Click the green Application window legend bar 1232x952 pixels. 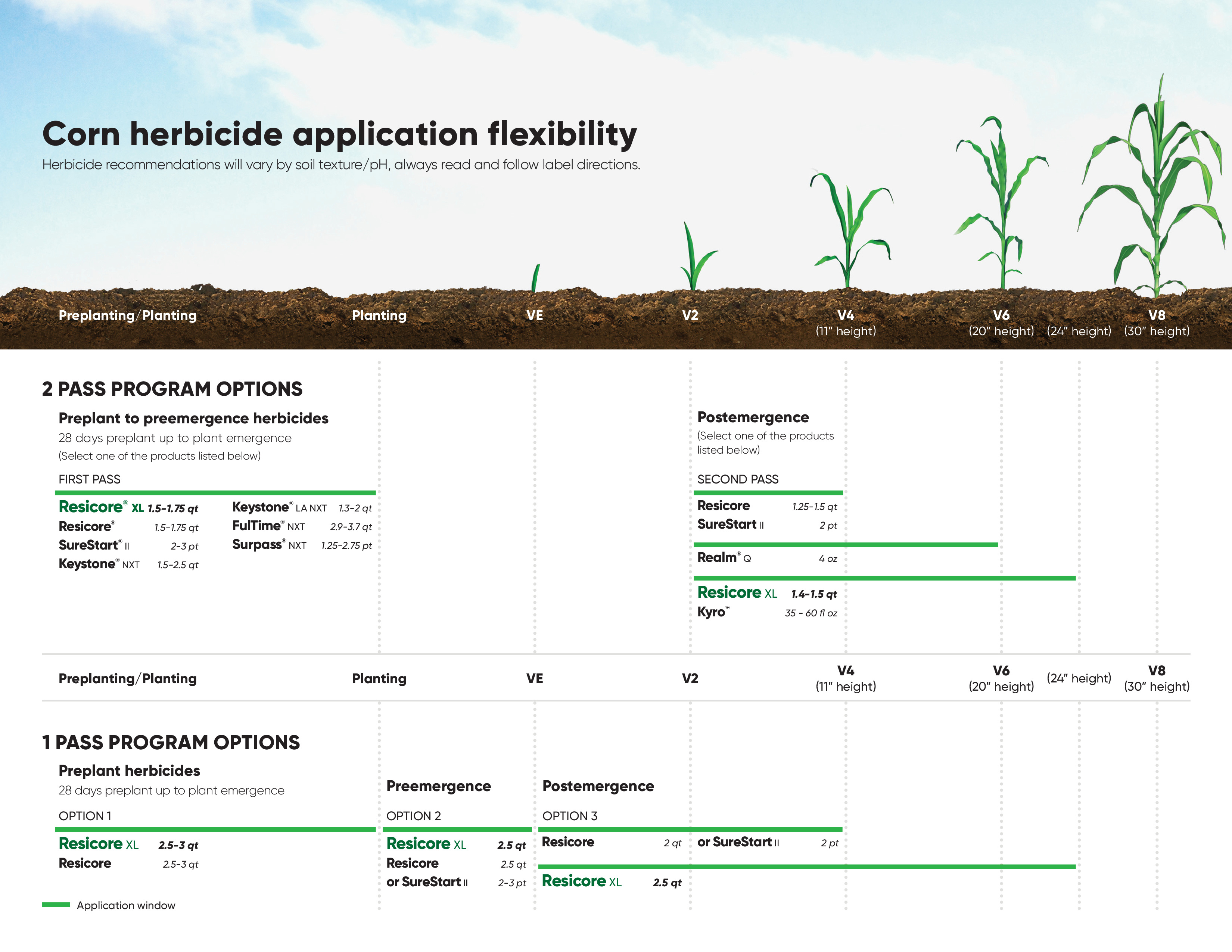55,905
